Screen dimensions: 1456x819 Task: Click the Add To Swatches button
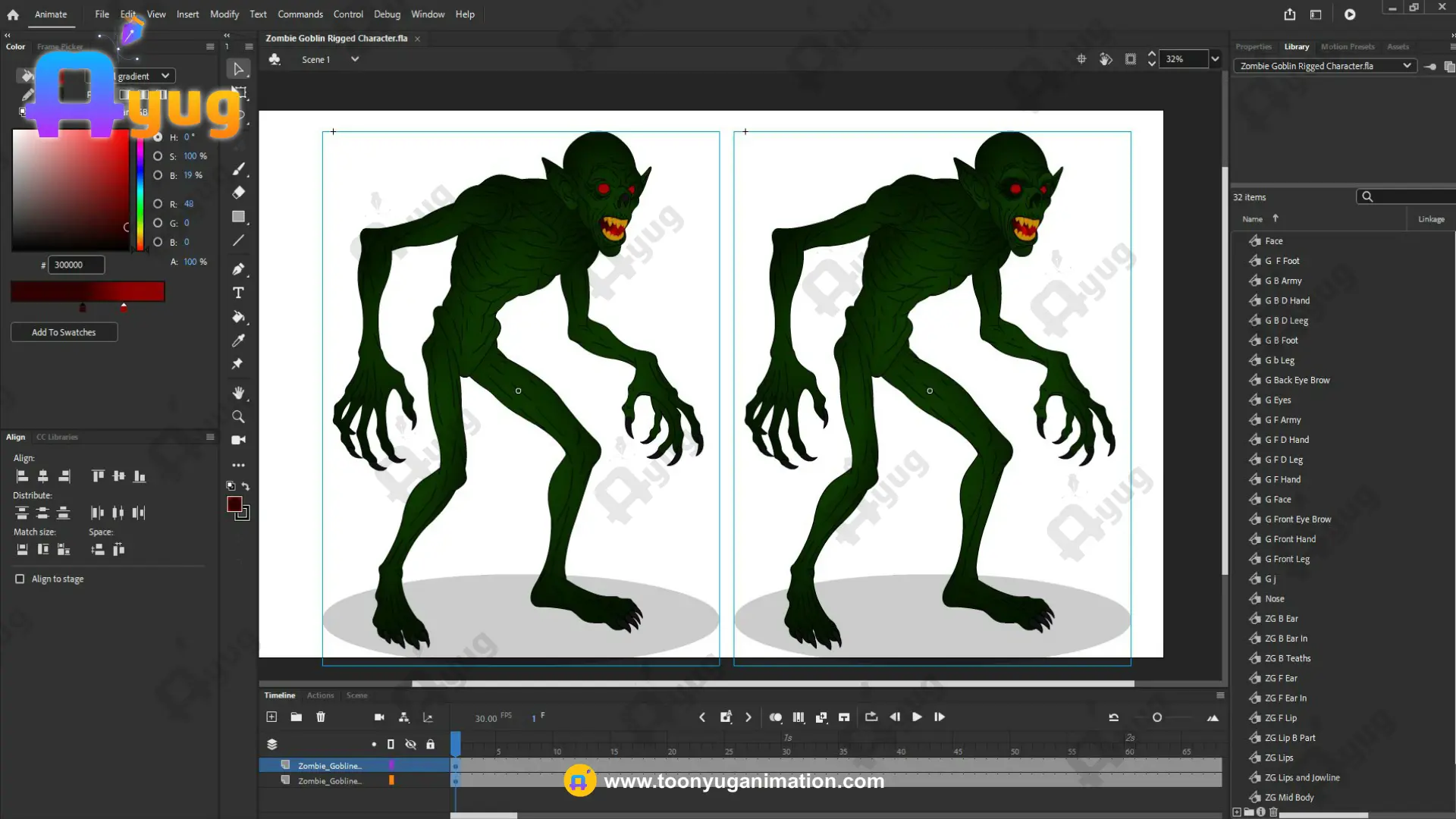point(64,332)
